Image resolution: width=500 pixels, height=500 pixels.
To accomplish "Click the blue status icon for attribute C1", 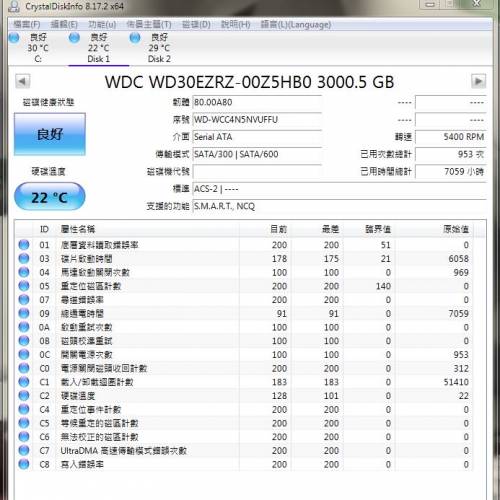I will tap(24, 382).
